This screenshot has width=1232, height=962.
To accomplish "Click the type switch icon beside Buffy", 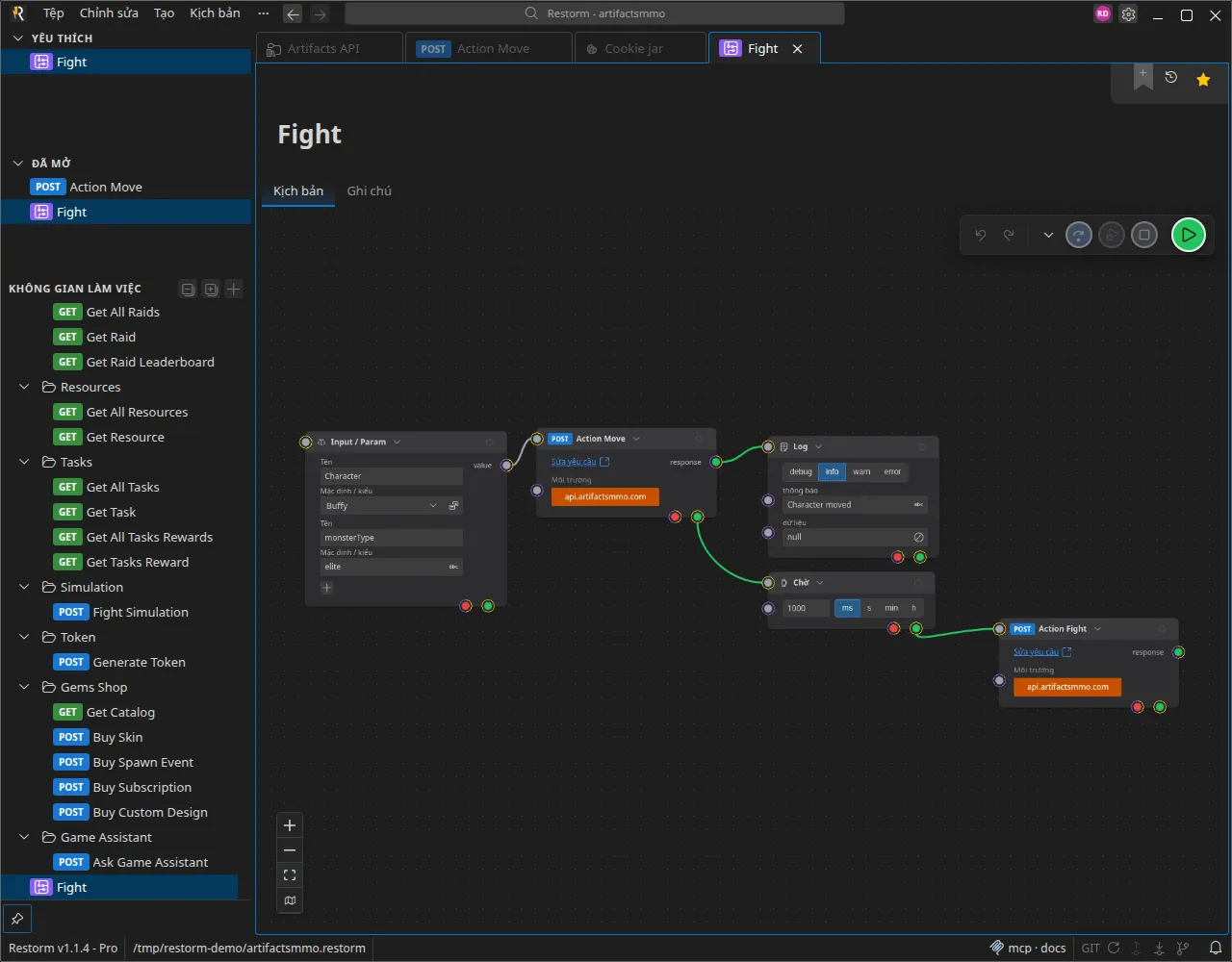I will point(454,505).
